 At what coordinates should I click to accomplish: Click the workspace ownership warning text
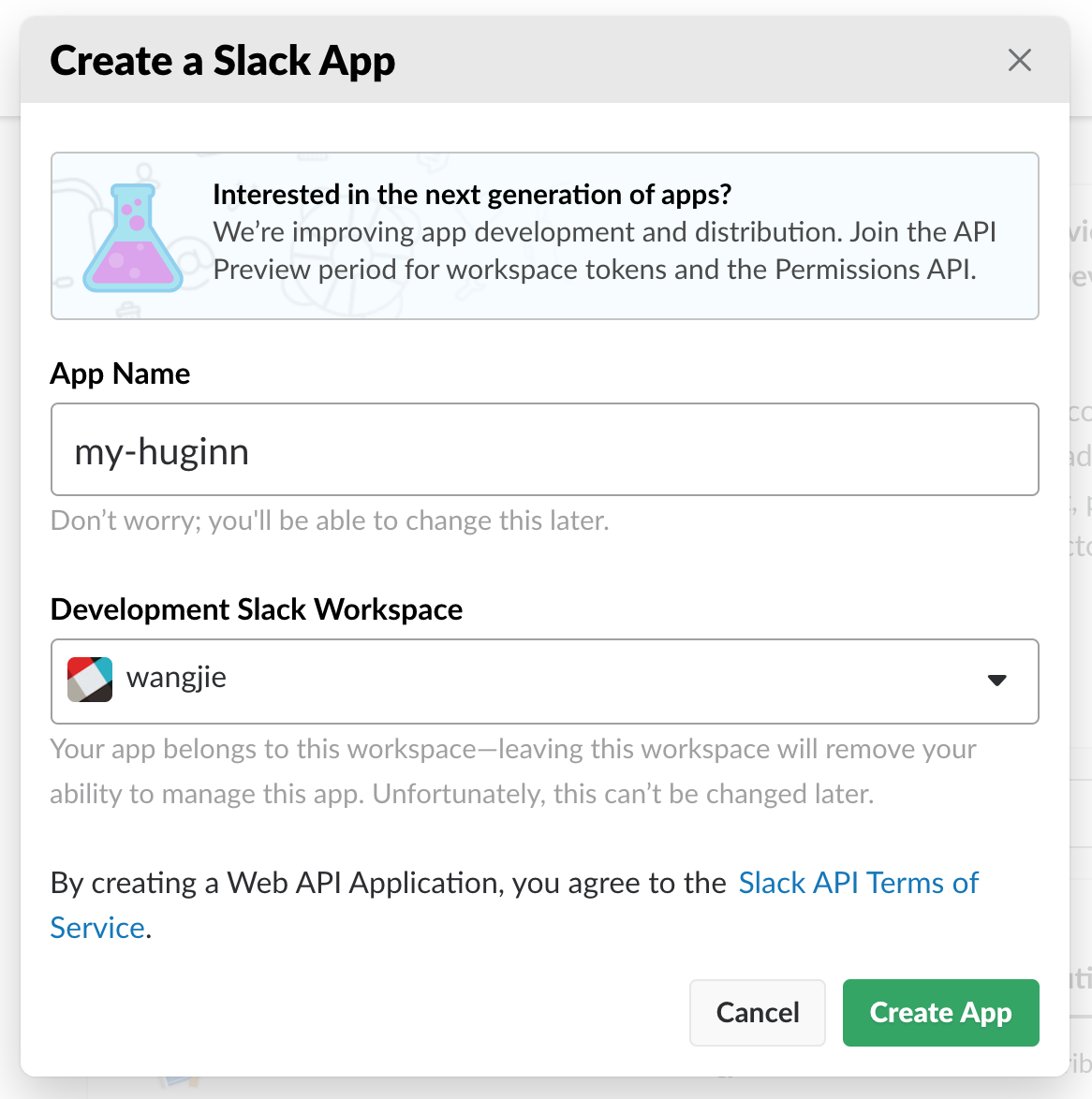coord(512,771)
